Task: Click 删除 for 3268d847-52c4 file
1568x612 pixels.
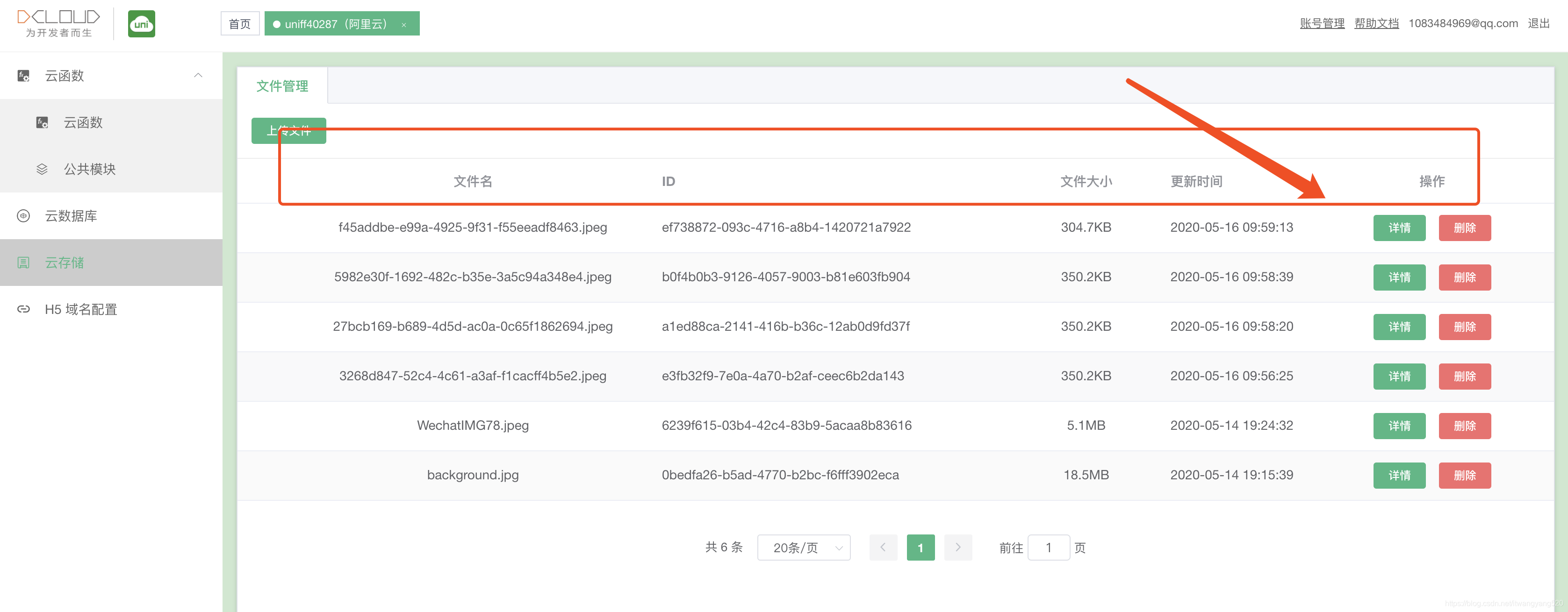Action: (1465, 377)
